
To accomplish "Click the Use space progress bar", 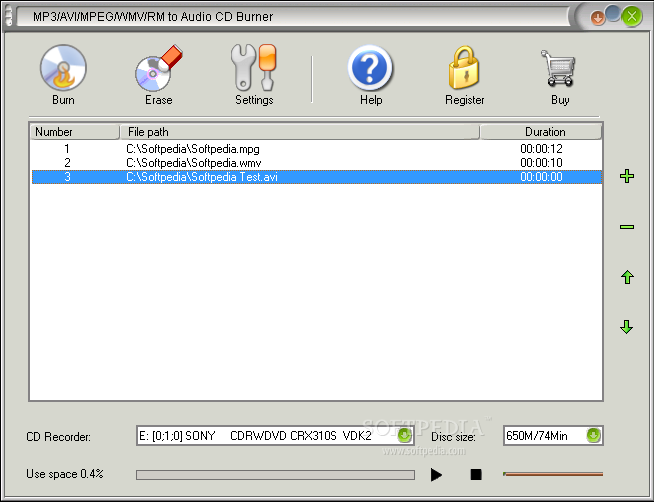I will (x=275, y=475).
